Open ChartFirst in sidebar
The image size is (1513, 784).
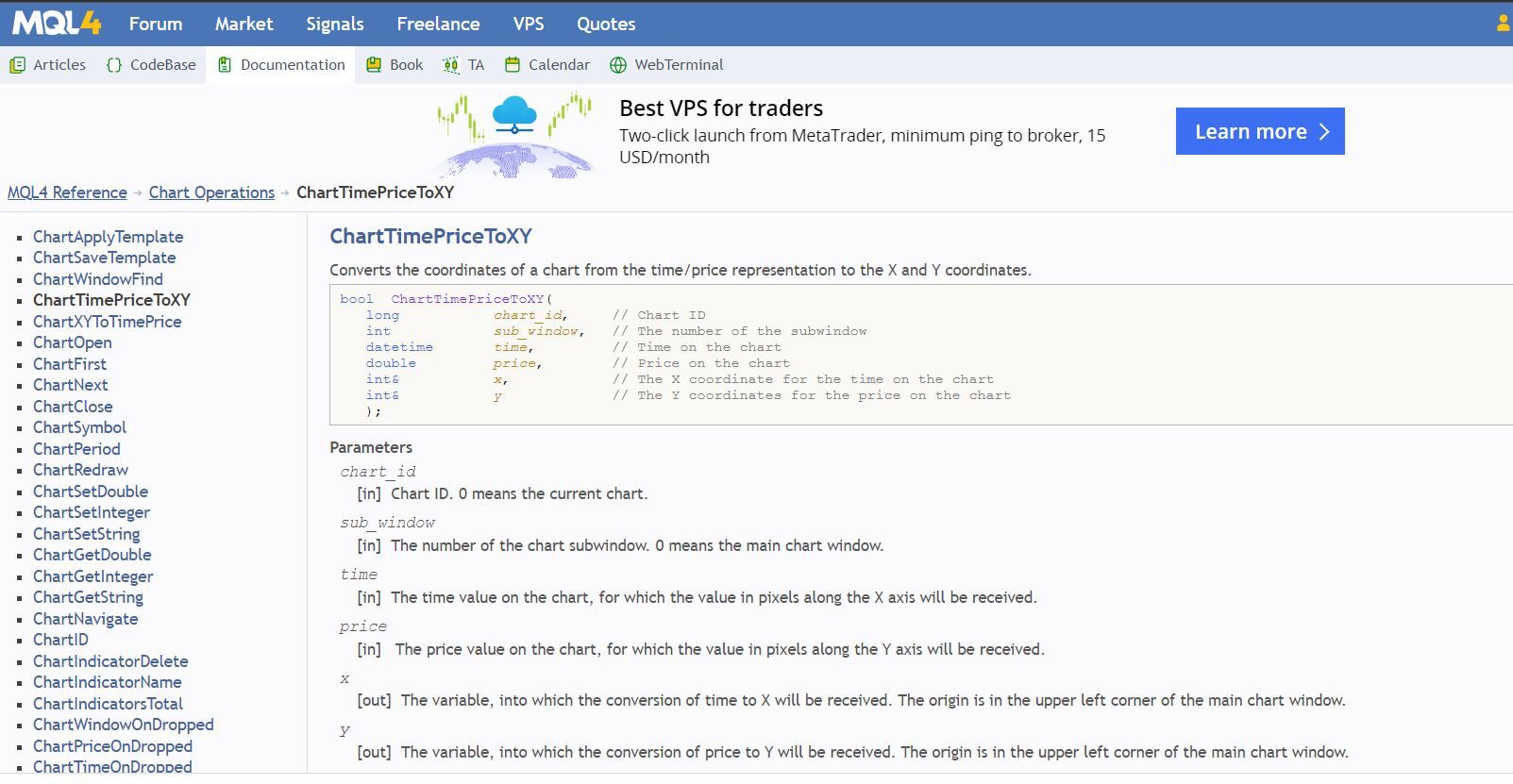click(x=70, y=364)
